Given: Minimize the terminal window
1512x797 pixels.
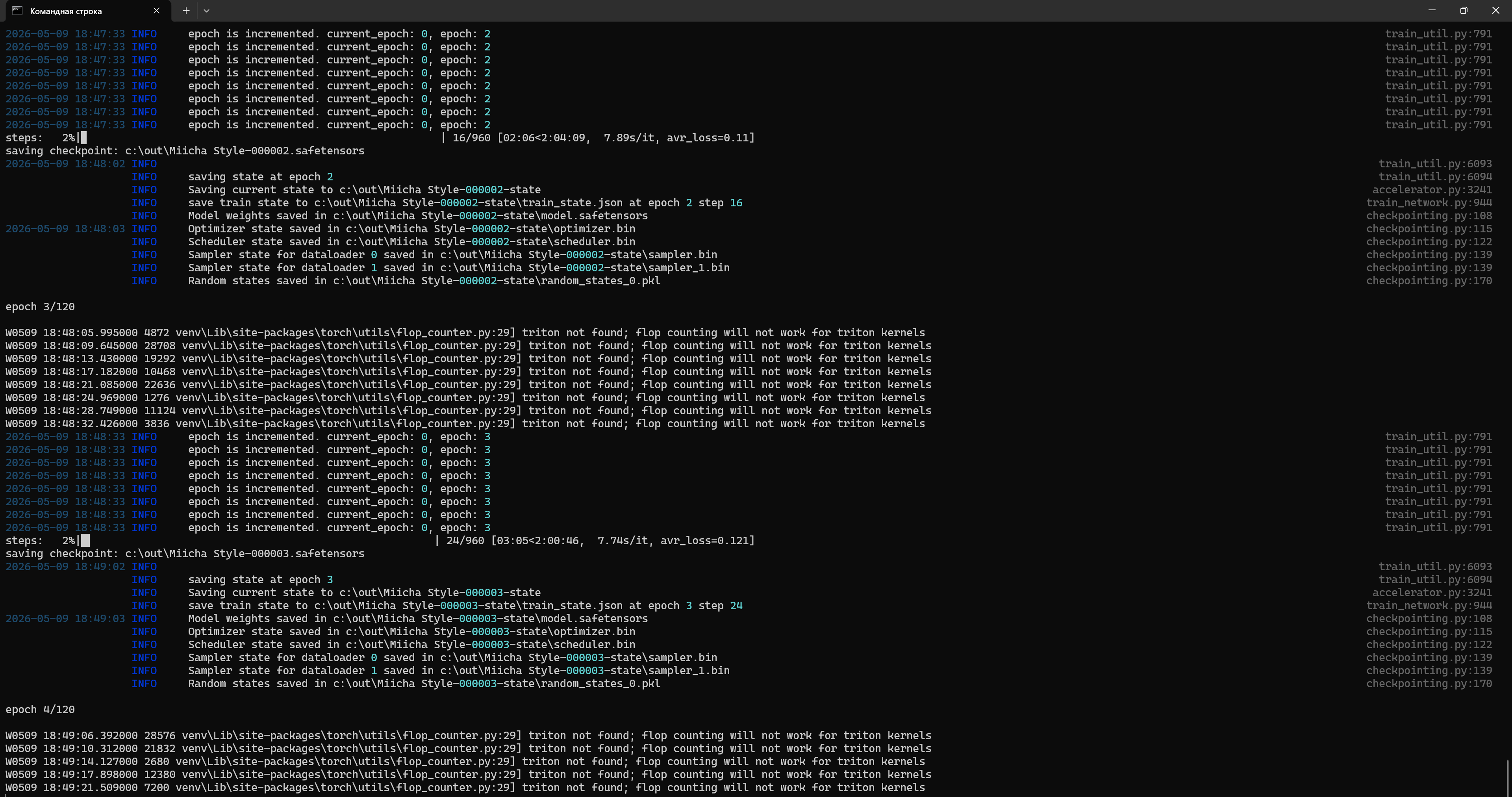Looking at the screenshot, I should [1432, 11].
